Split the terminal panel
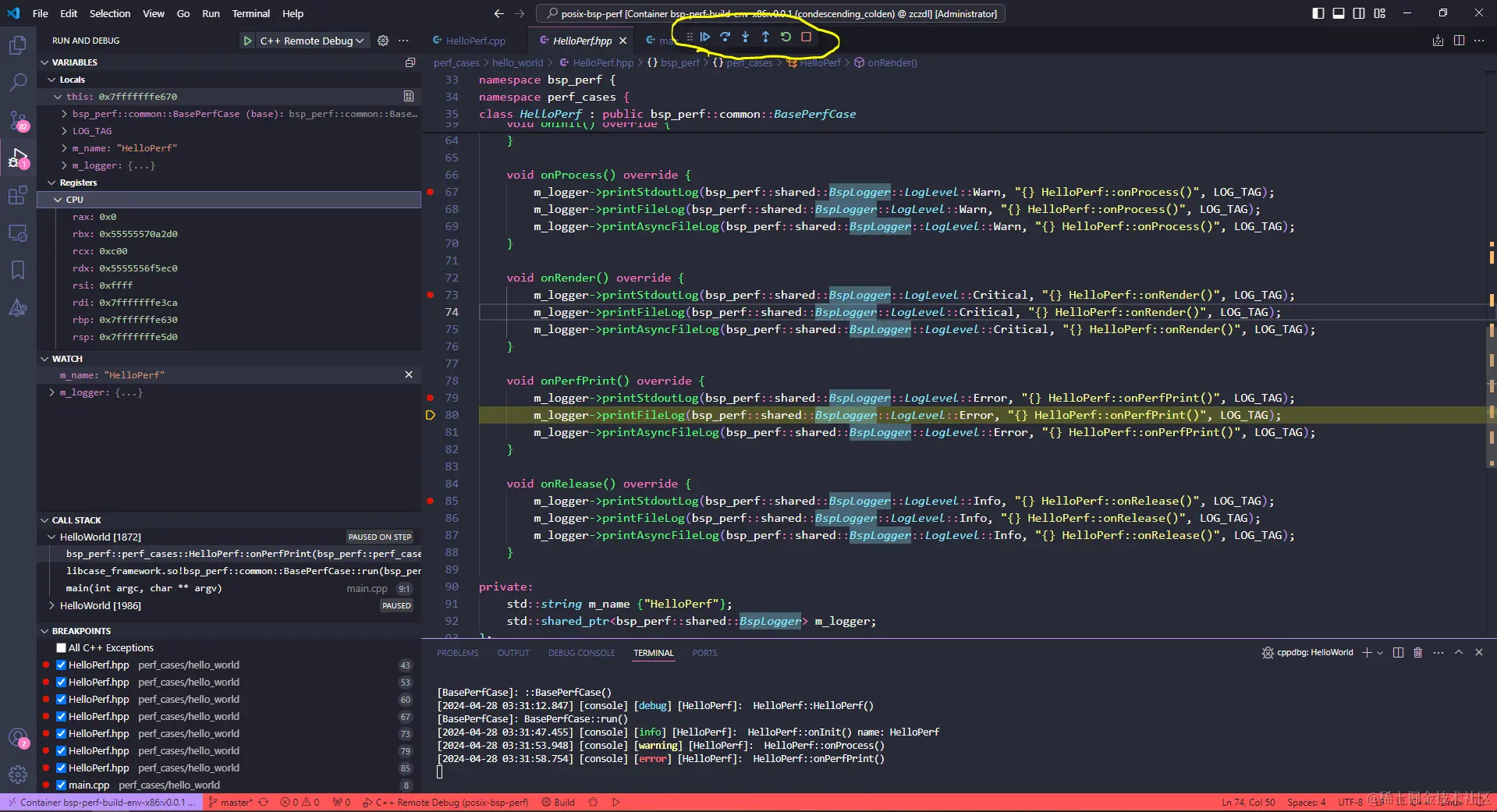Image resolution: width=1497 pixels, height=812 pixels. click(x=1398, y=652)
